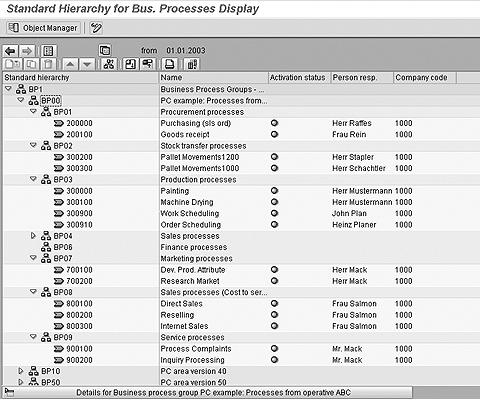
Task: Click the print icon
Action: point(170,64)
